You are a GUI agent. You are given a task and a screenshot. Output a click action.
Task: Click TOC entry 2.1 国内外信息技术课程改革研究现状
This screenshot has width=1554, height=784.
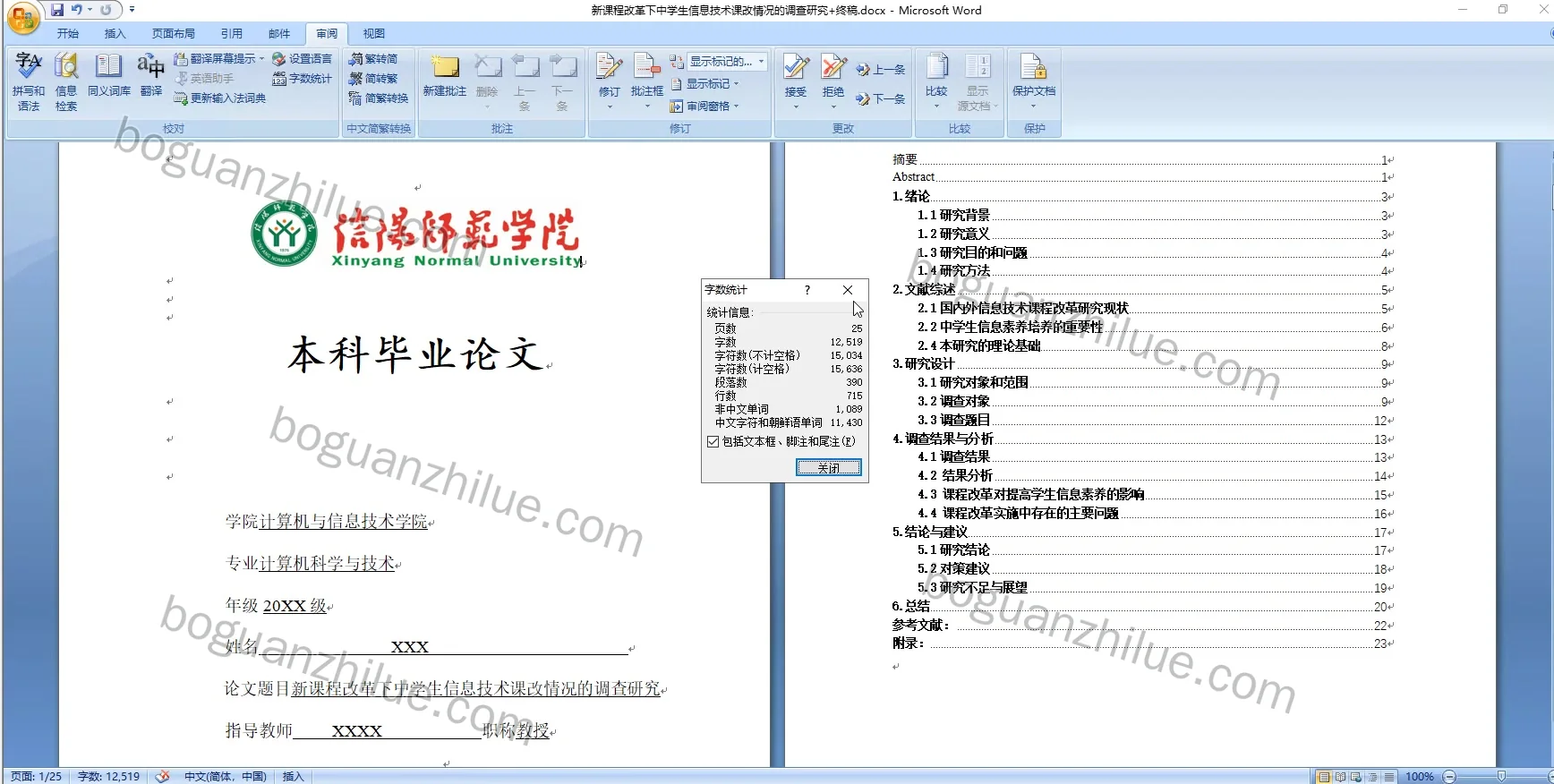pyautogui.click(x=1023, y=309)
